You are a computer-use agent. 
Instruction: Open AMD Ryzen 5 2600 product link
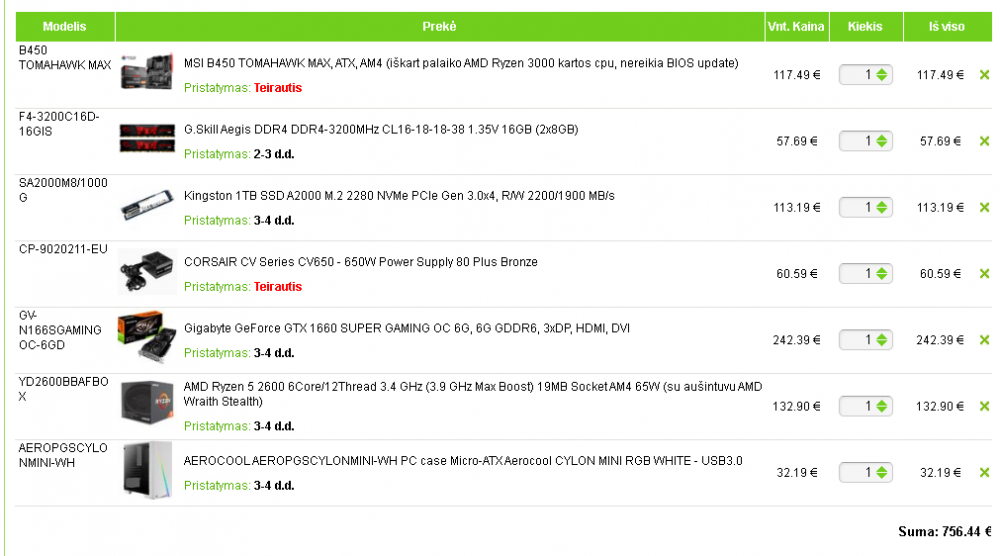pos(473,394)
